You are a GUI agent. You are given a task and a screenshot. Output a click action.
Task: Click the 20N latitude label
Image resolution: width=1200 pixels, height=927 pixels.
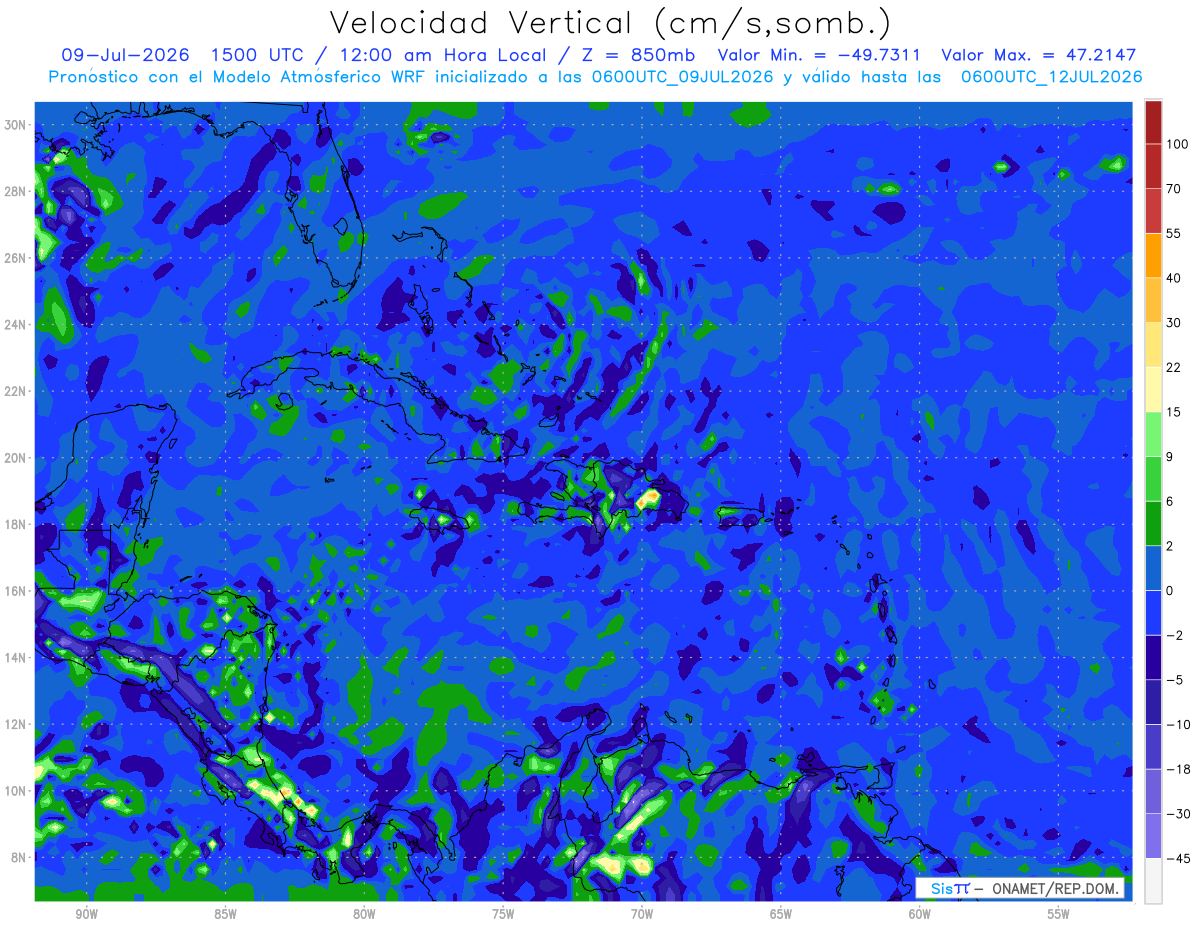click(16, 458)
